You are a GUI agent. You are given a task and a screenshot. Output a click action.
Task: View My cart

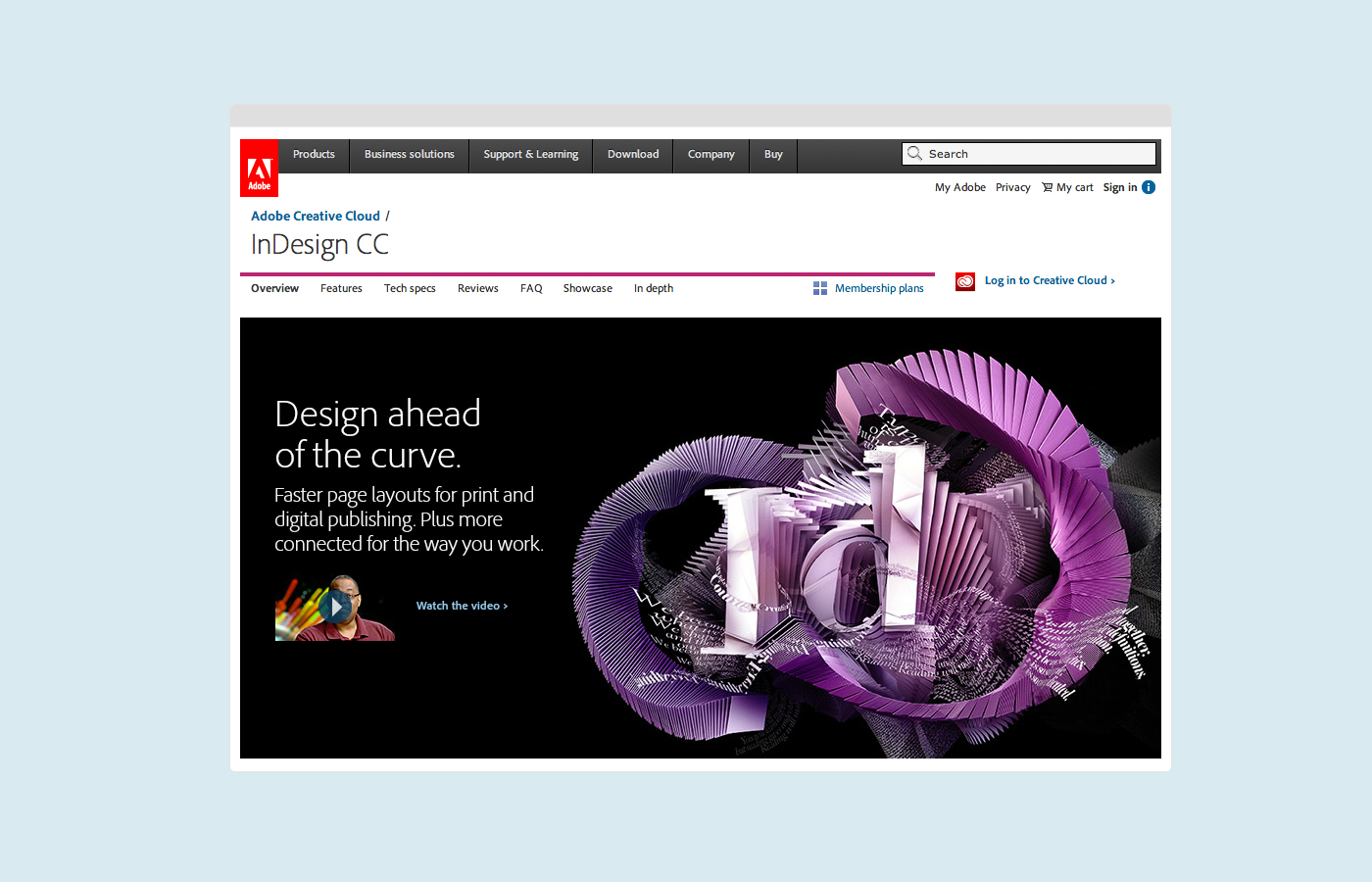point(1075,187)
